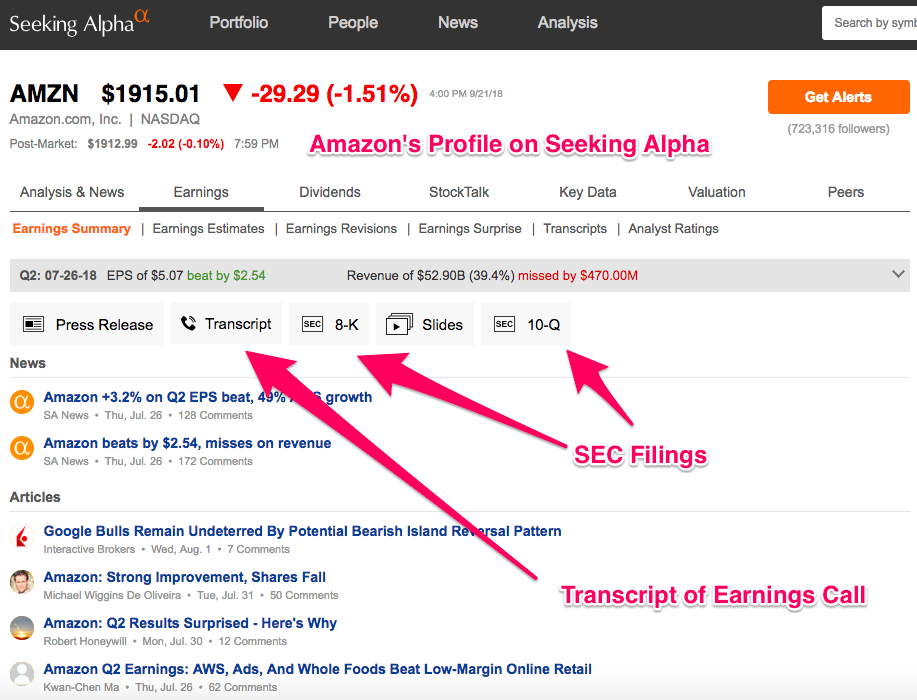Screen dimensions: 917x700
Task: Click Interactive Brokers author logo
Action: 22,536
